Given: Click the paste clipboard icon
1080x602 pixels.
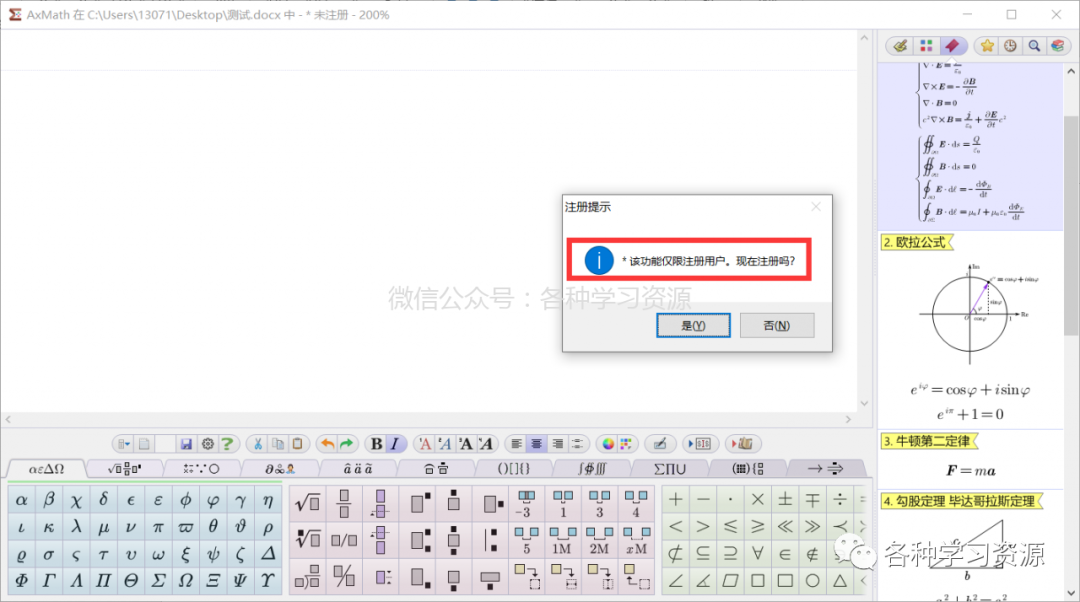Looking at the screenshot, I should pyautogui.click(x=298, y=444).
